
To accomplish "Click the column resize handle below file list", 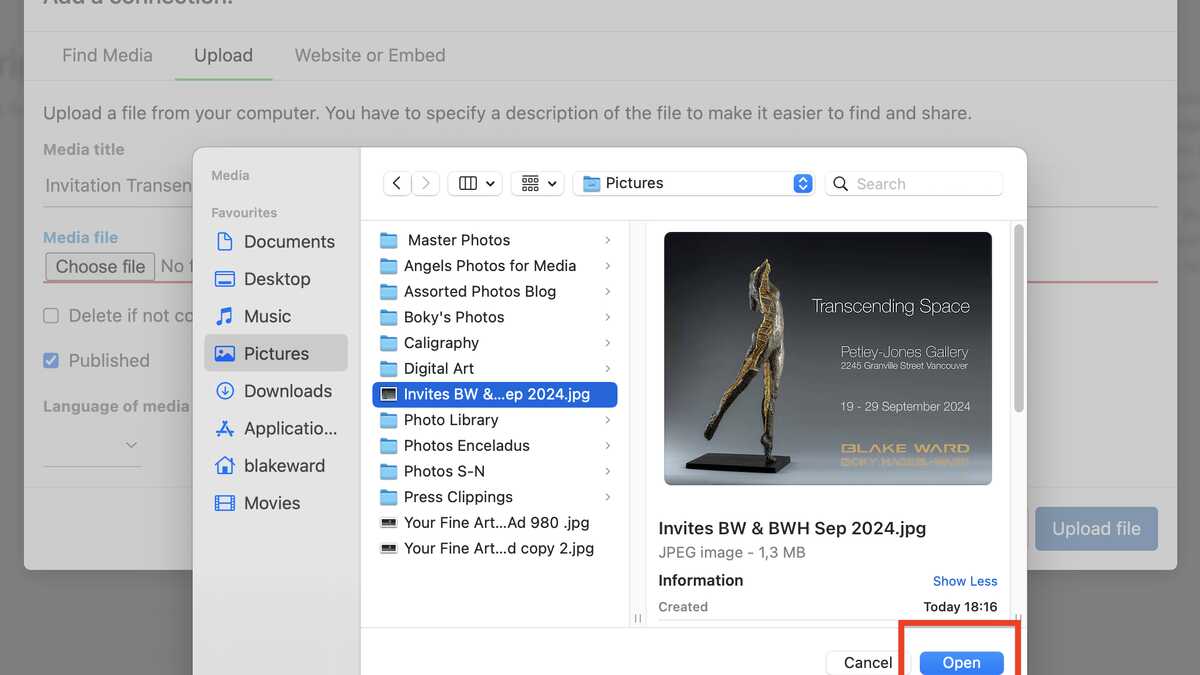I will point(637,618).
